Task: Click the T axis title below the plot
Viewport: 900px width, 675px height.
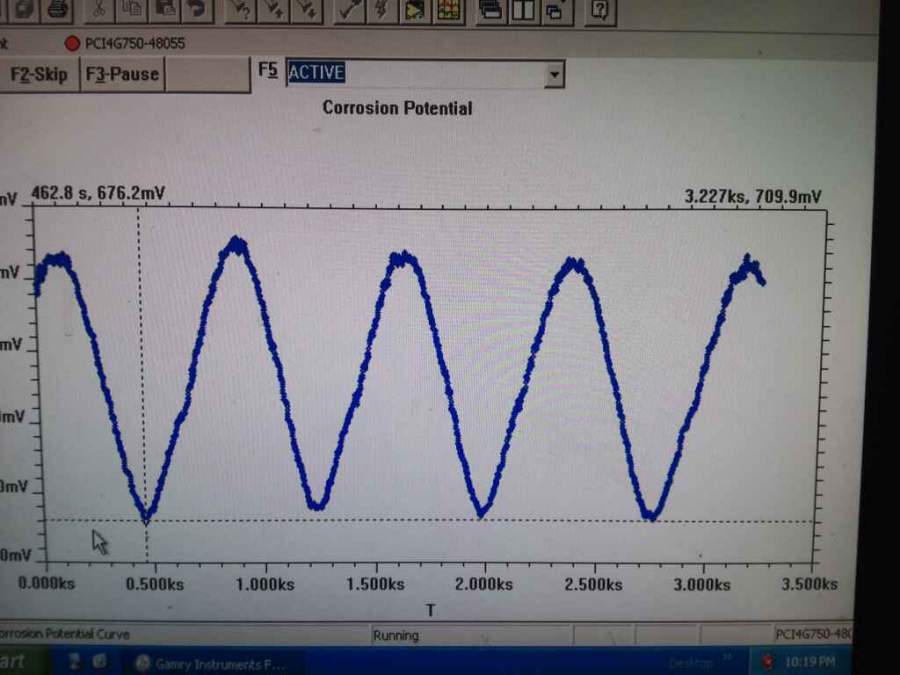Action: pos(430,610)
